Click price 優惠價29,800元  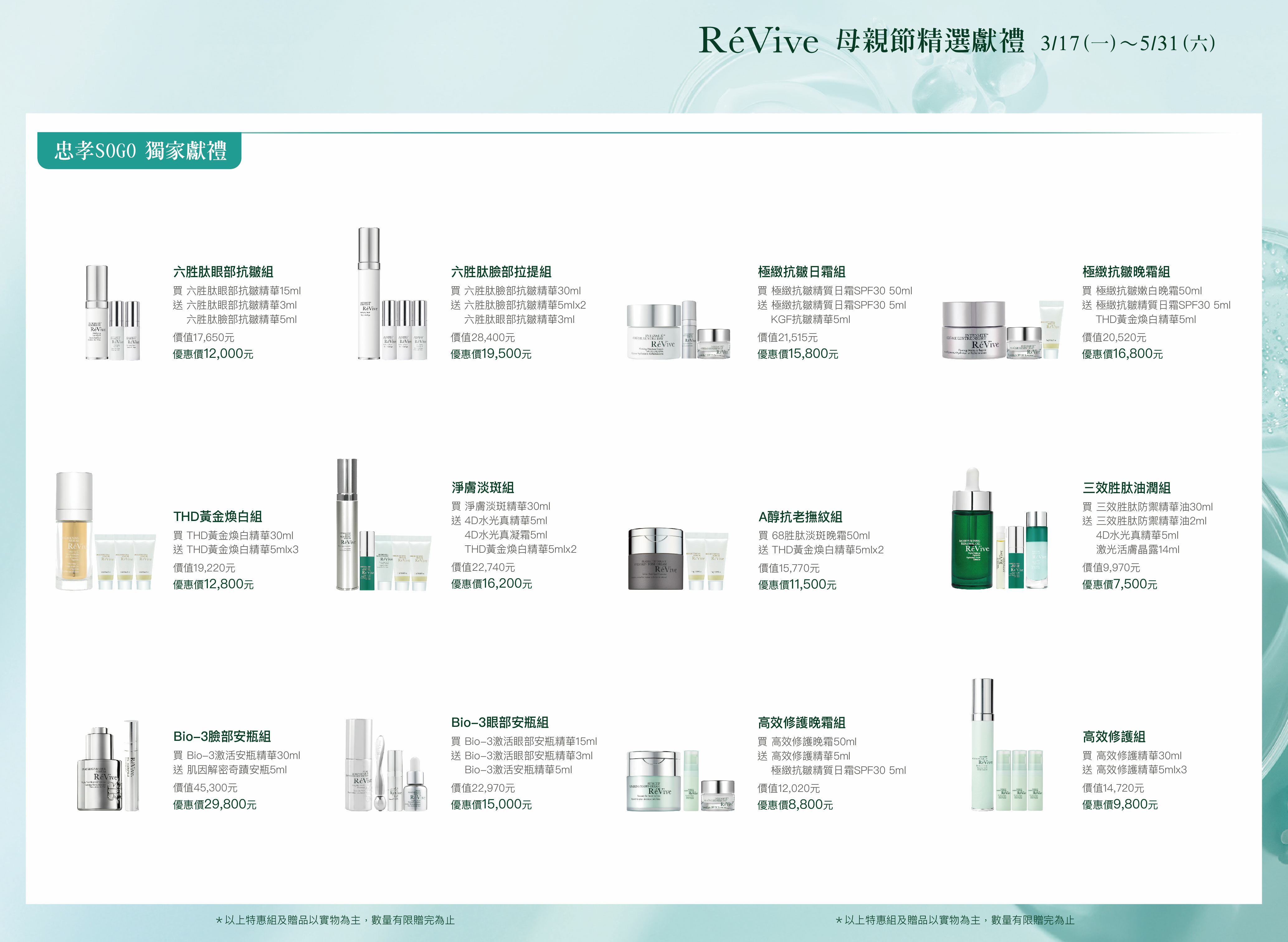click(215, 804)
